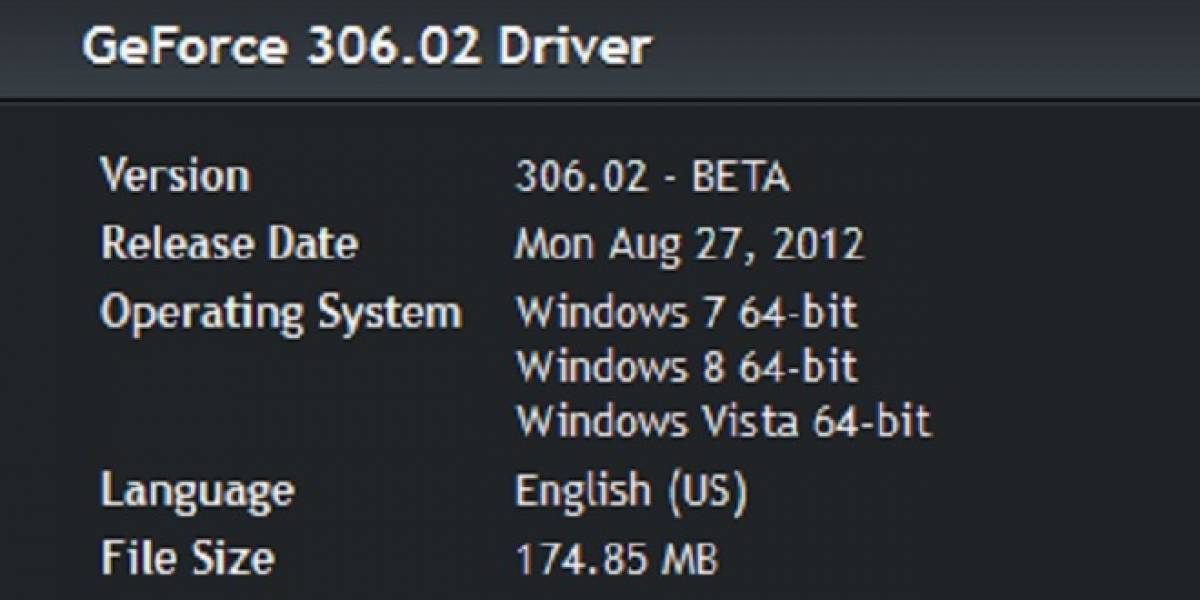Select the "Release Date" label
This screenshot has height=600, width=1200.
click(x=229, y=243)
